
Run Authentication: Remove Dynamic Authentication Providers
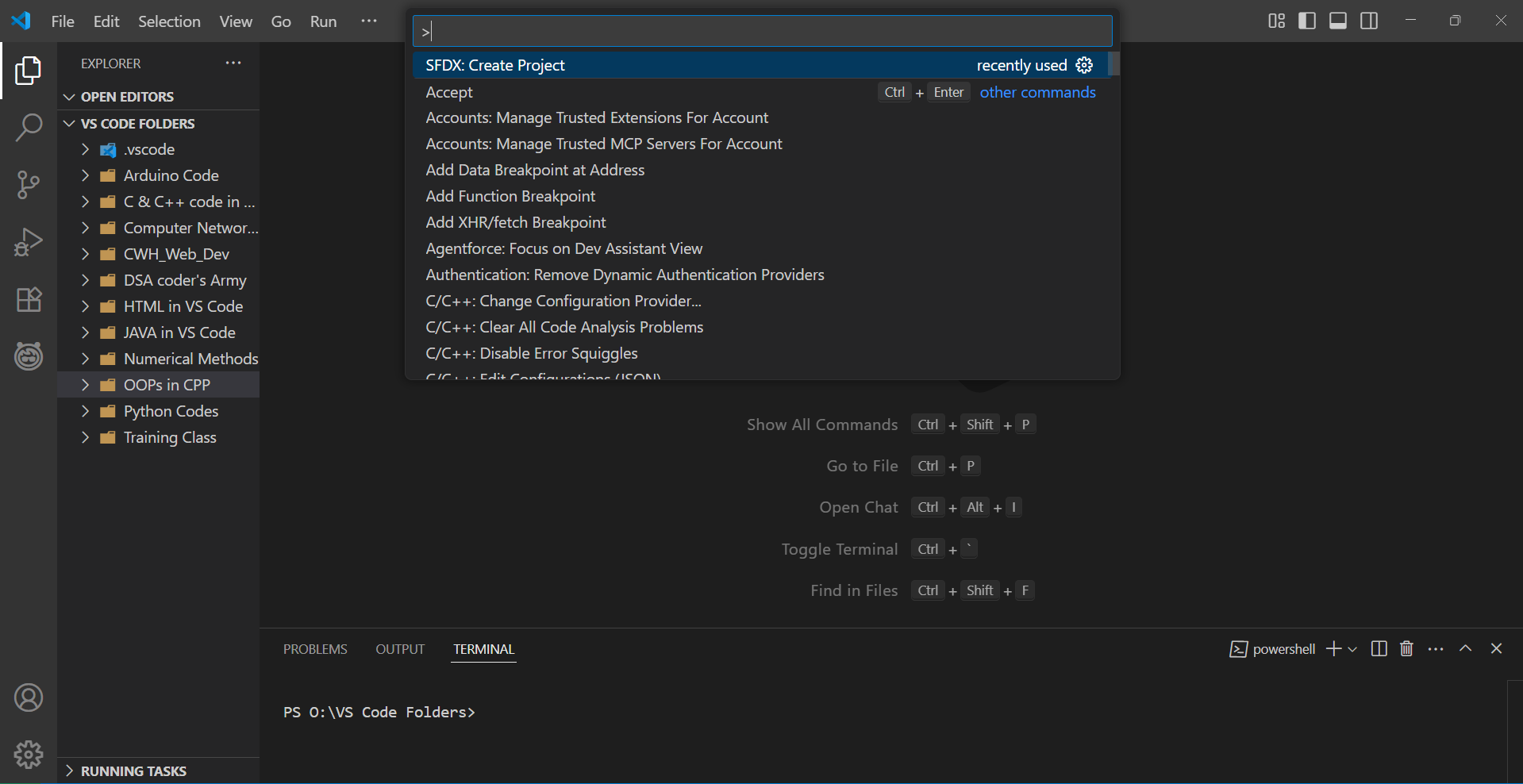click(x=760, y=275)
